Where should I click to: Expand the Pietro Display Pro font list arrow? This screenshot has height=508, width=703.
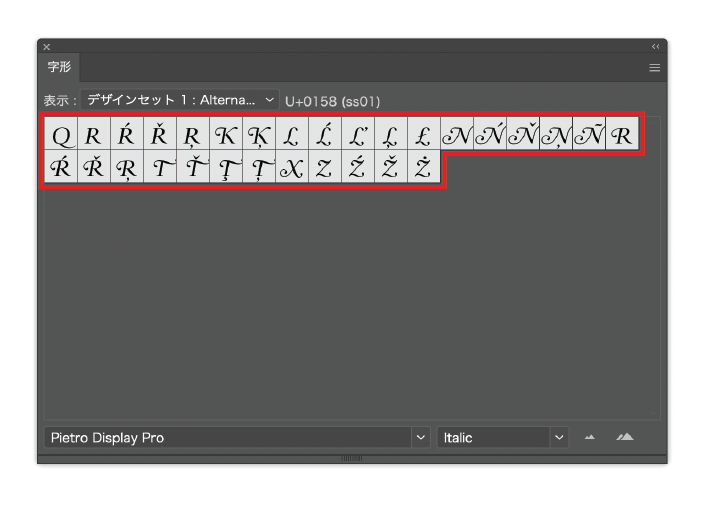(x=420, y=438)
